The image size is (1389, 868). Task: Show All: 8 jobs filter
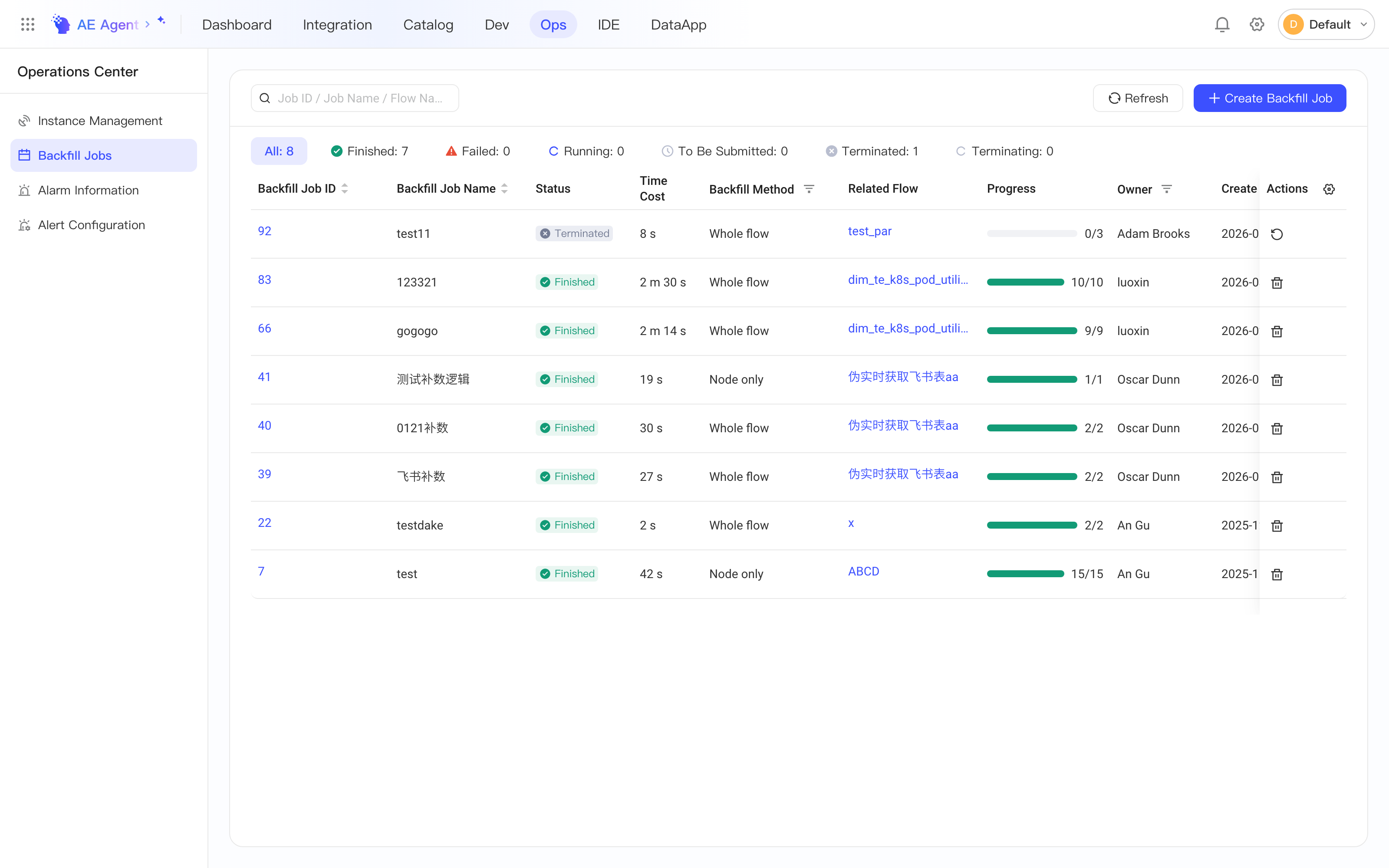pyautogui.click(x=278, y=151)
